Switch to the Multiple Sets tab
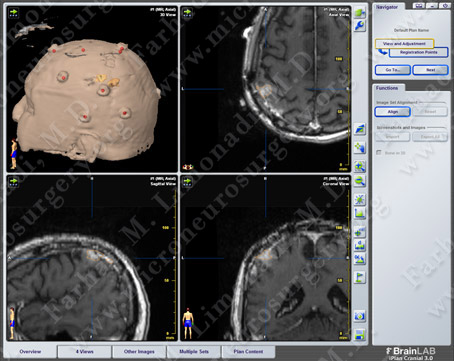Screen dimensions: 454x361 tap(194, 351)
